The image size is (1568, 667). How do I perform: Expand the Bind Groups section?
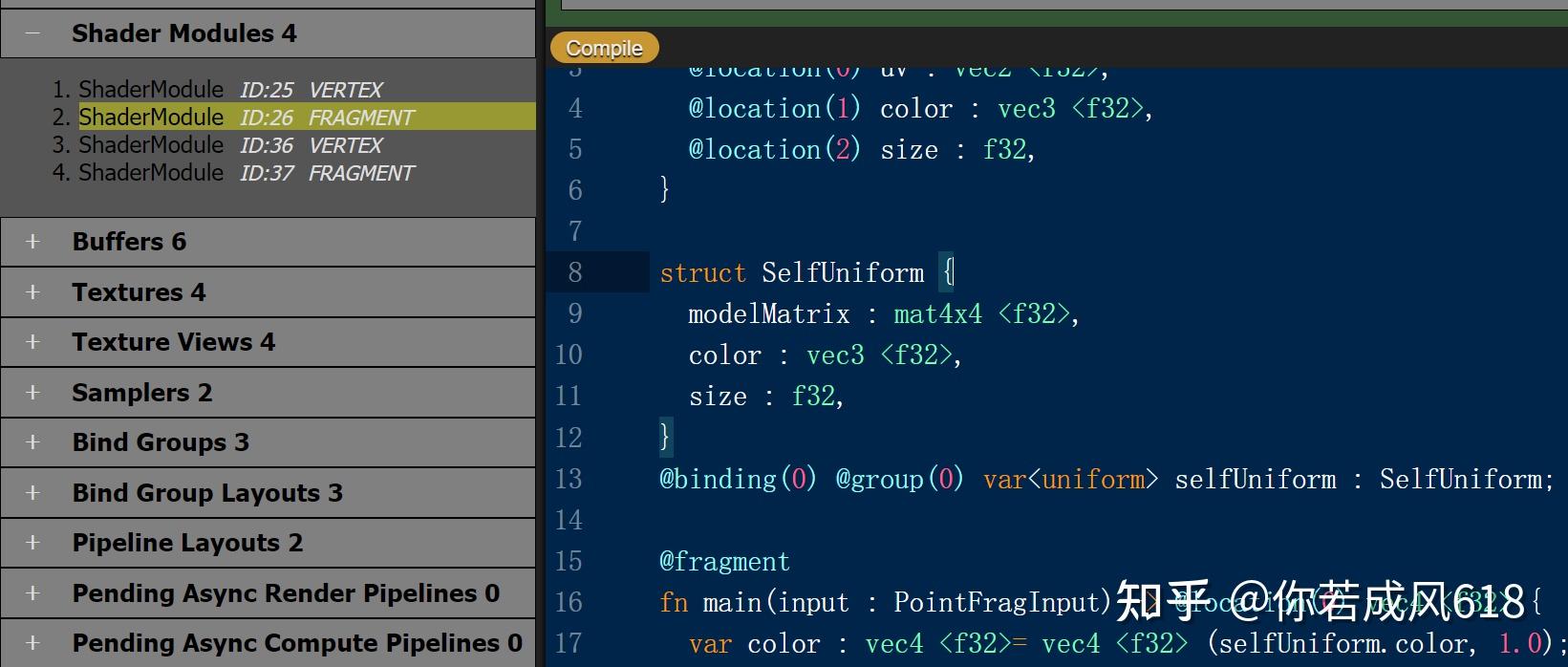pos(33,442)
